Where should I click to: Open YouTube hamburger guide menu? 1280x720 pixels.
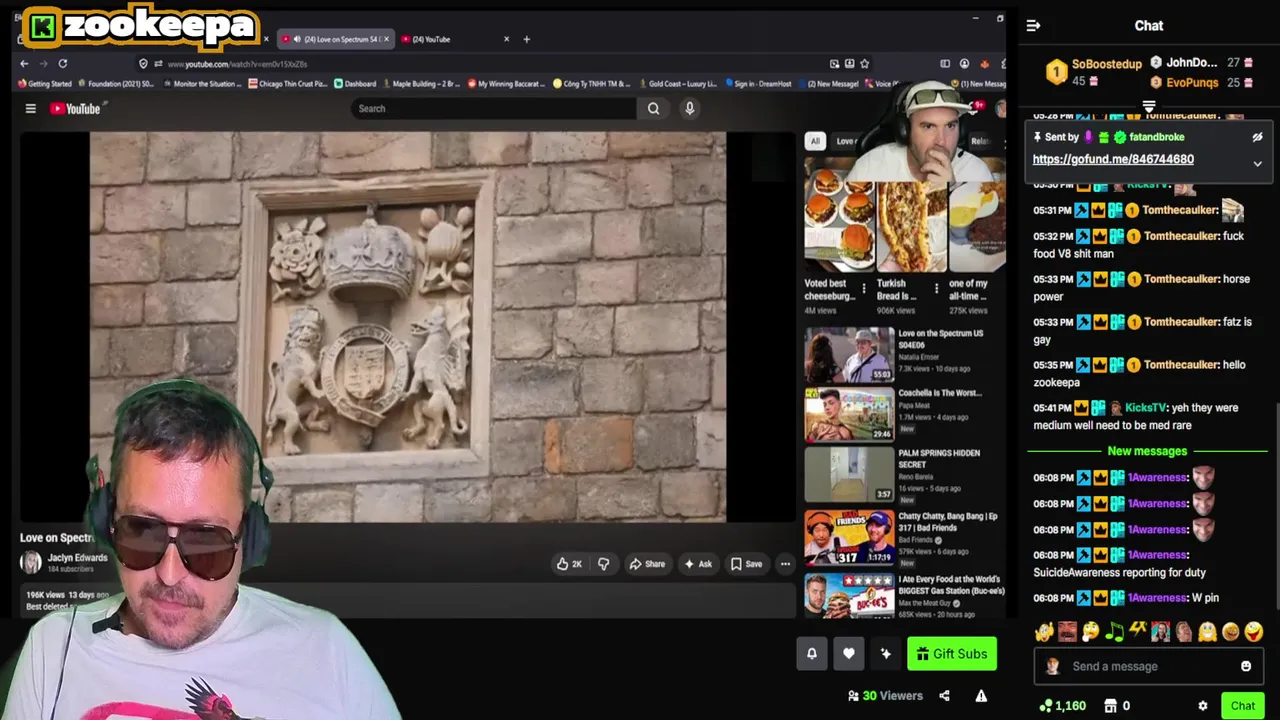(30, 109)
